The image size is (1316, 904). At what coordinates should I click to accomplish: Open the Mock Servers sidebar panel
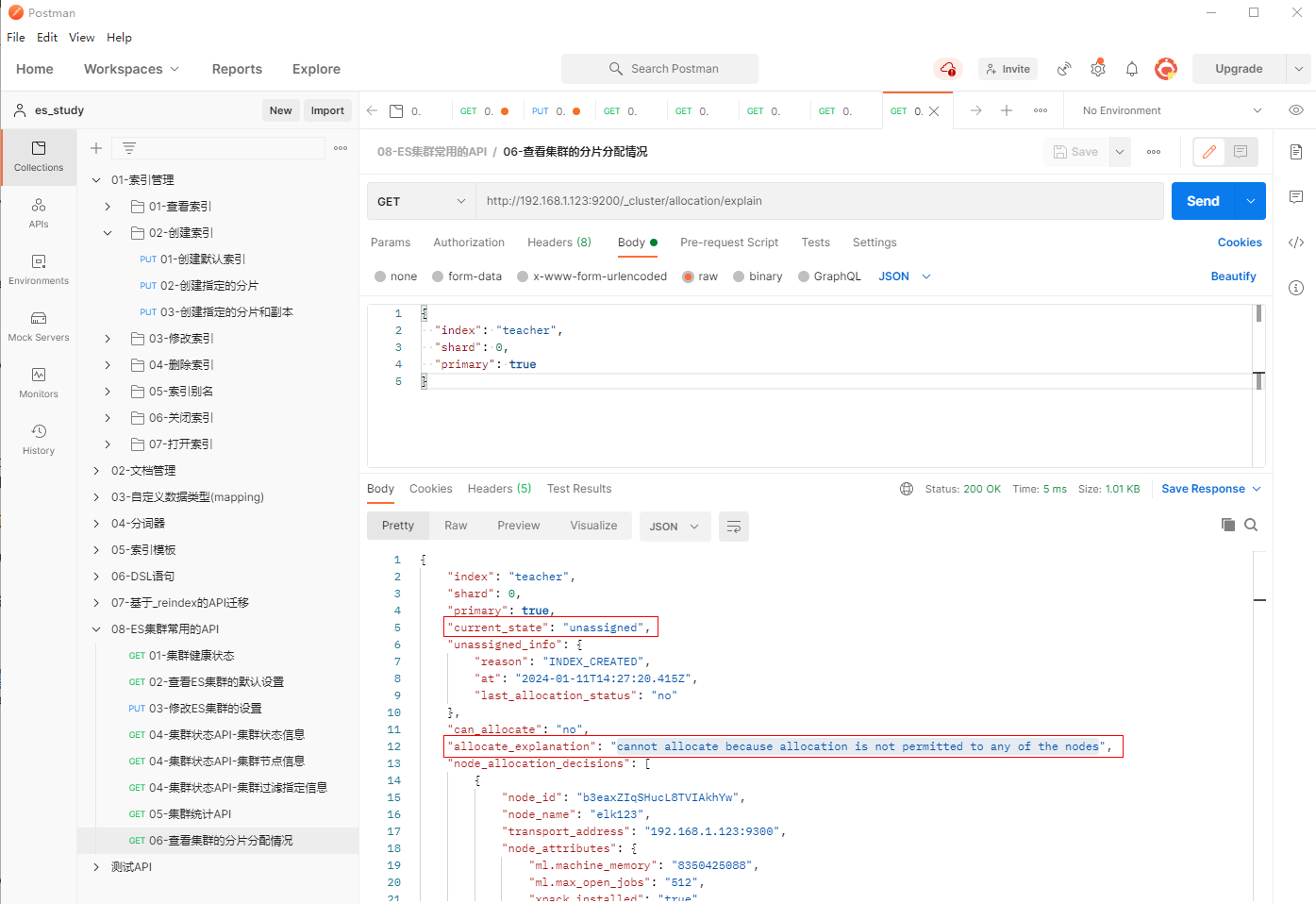(x=39, y=326)
